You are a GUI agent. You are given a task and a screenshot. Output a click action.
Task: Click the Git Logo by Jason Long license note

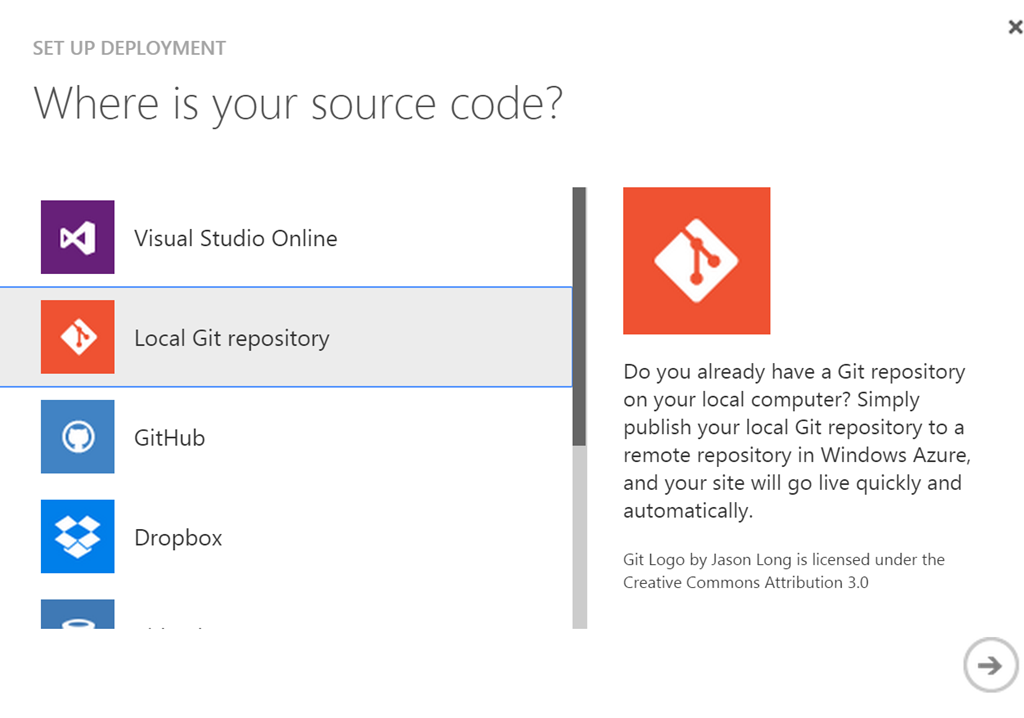click(784, 571)
